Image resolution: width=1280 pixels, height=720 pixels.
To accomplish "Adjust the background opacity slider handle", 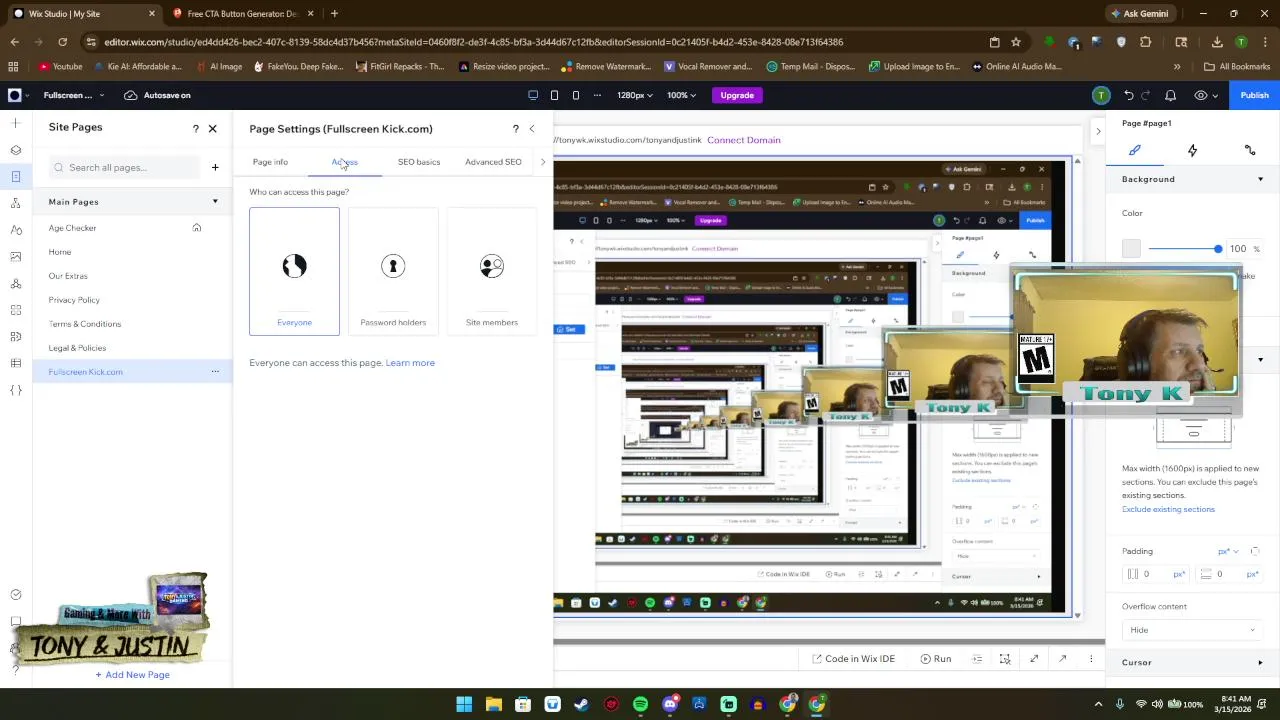I will click(1218, 249).
